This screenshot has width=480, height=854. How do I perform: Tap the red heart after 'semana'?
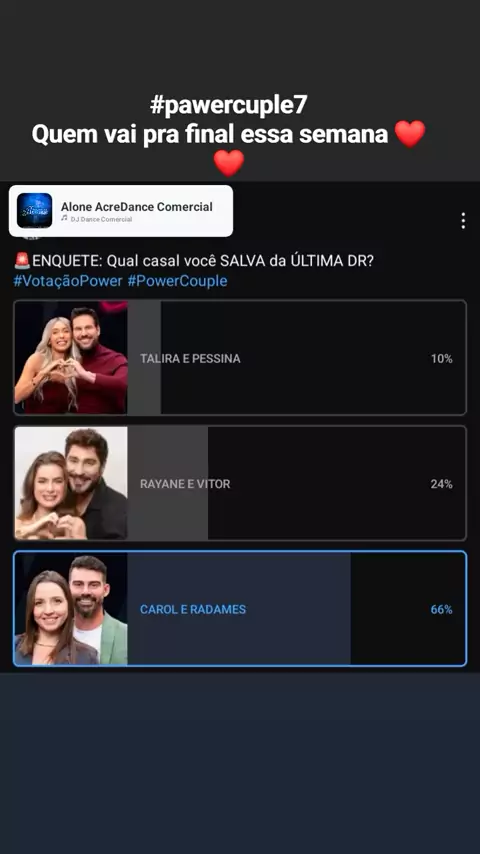[x=410, y=134]
